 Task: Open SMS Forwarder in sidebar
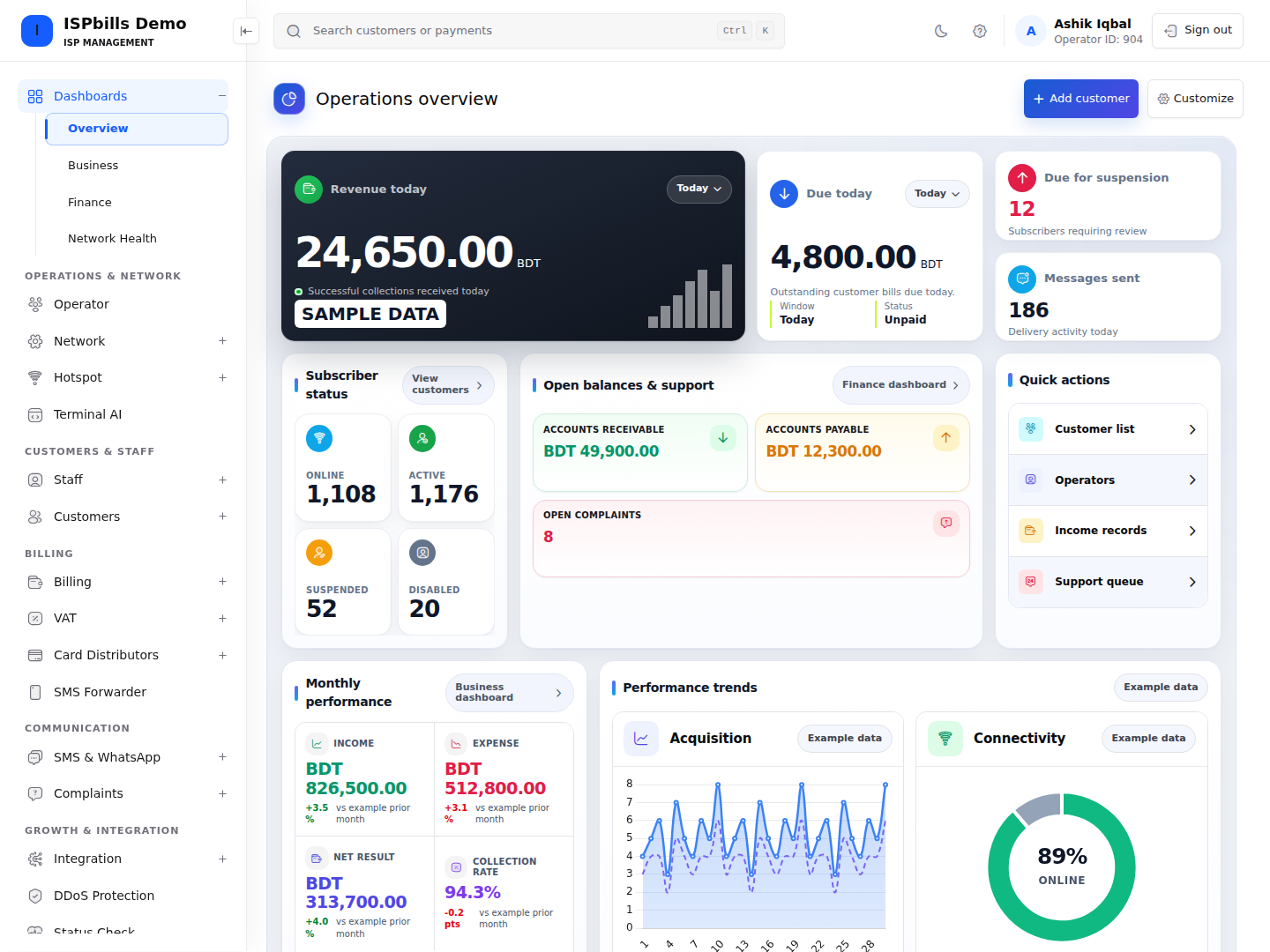pos(123,692)
